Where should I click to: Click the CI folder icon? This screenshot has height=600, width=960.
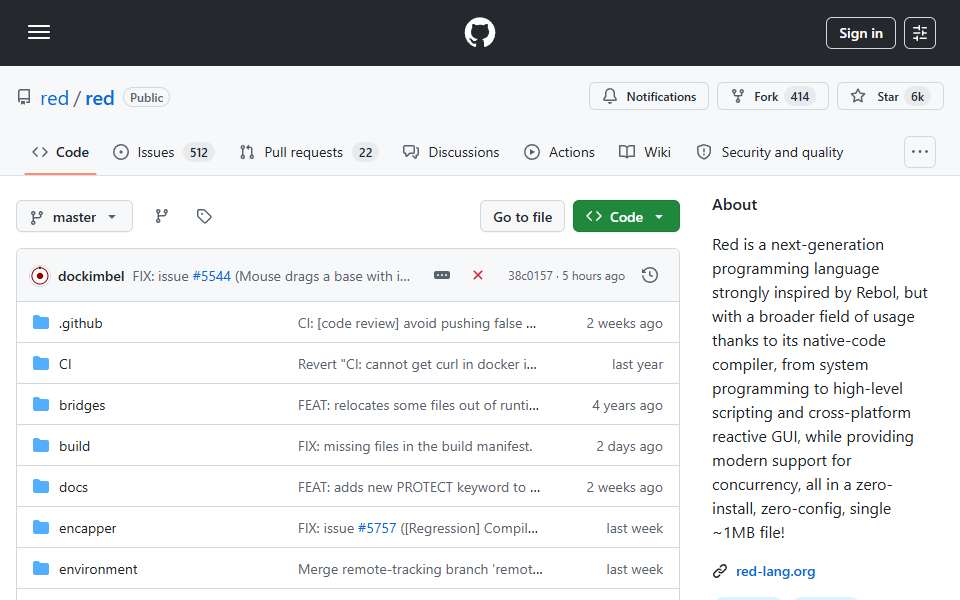click(x=41, y=364)
